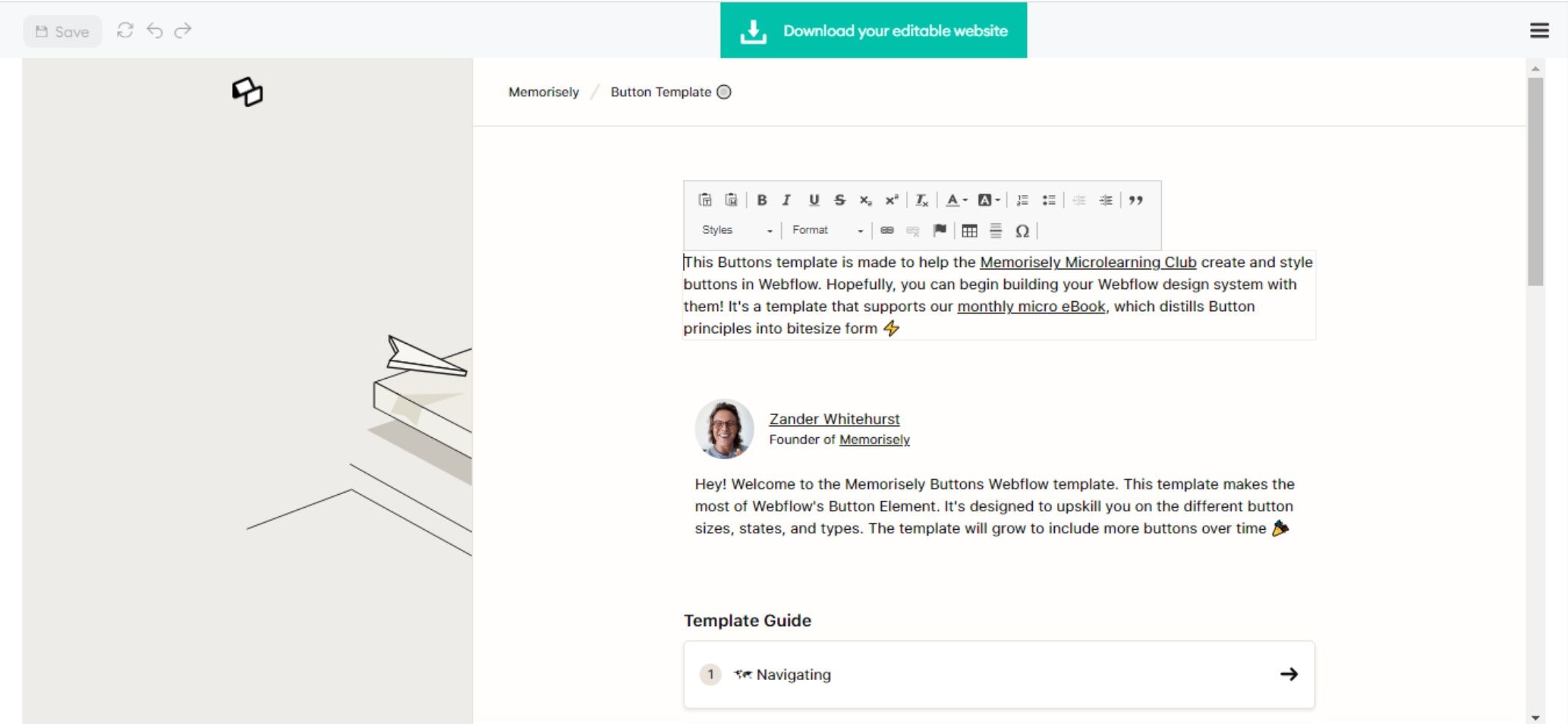The image size is (1568, 724).
Task: Insert a bulleted list
Action: 1049,200
